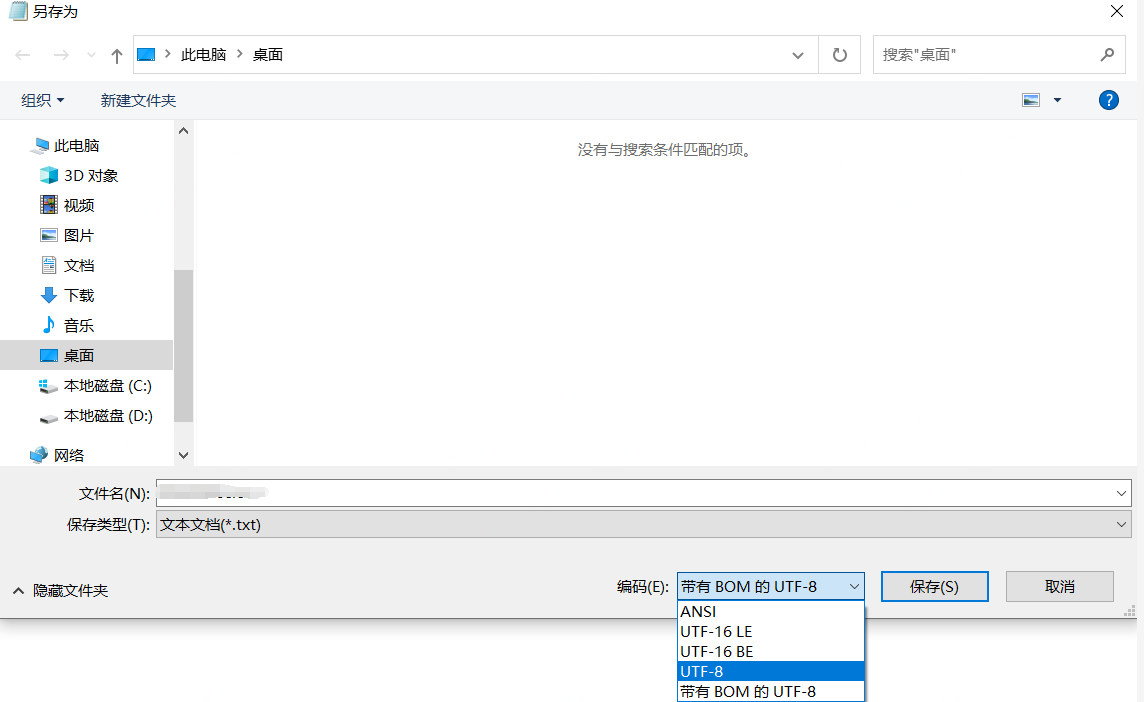The image size is (1144, 702).
Task: Click the 保存(S) button
Action: point(935,587)
